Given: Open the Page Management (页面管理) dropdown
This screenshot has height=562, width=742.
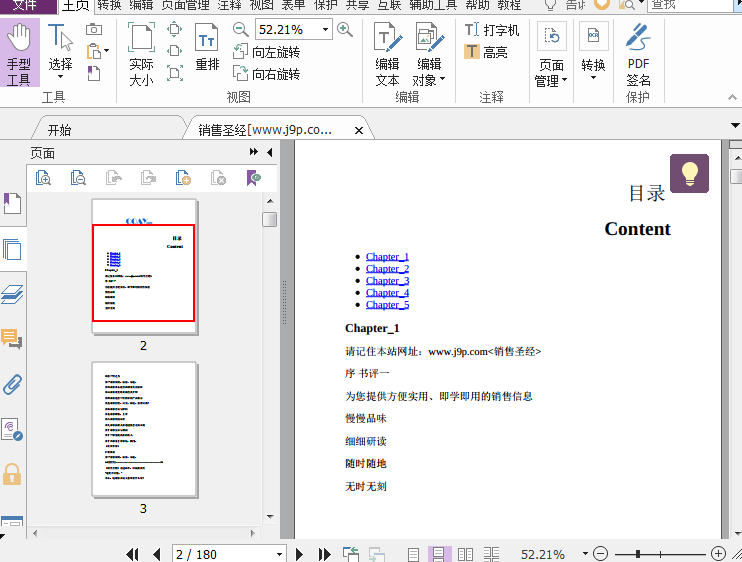Looking at the screenshot, I should (x=551, y=54).
